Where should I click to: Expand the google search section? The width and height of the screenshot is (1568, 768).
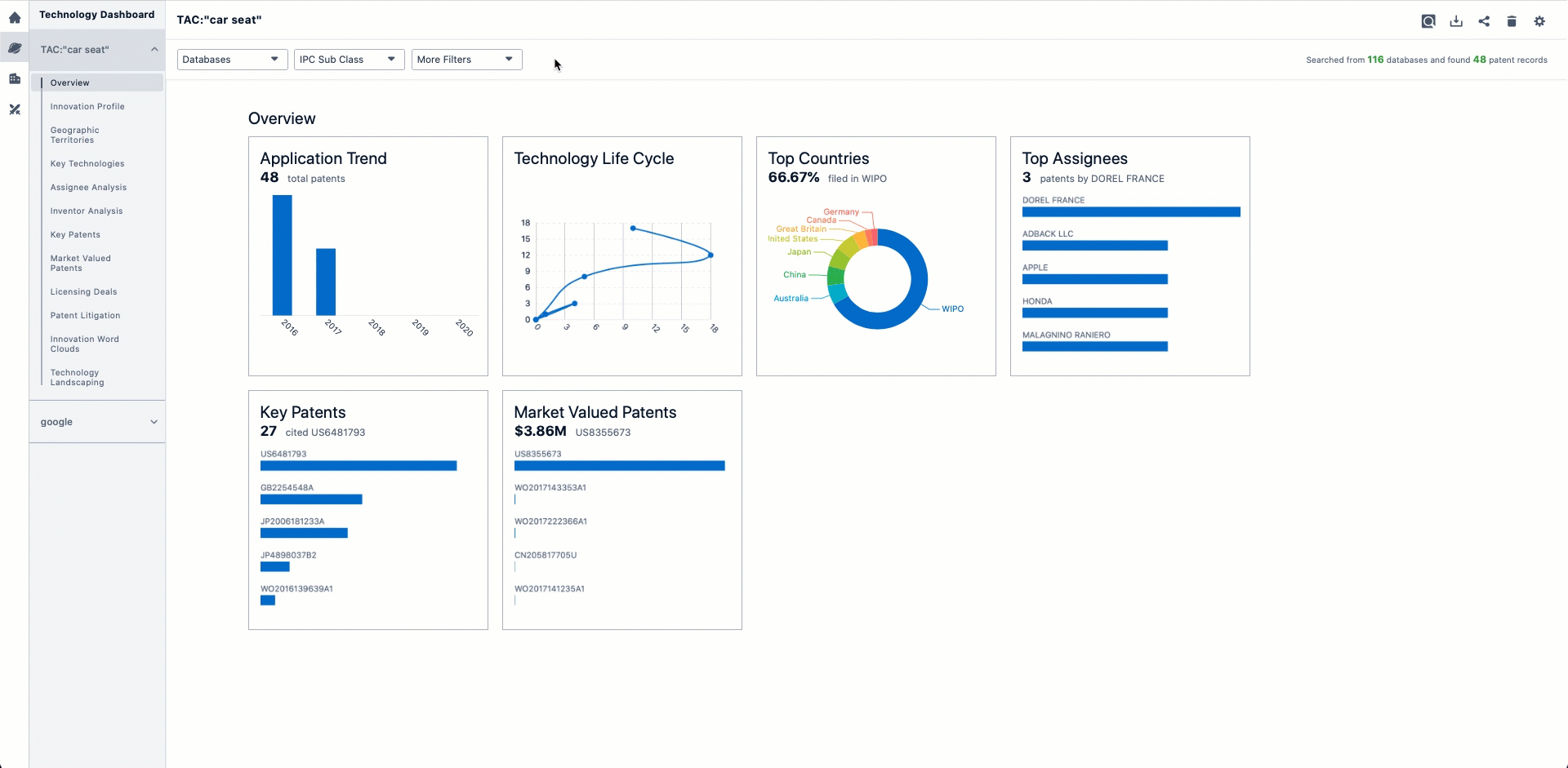coord(154,422)
